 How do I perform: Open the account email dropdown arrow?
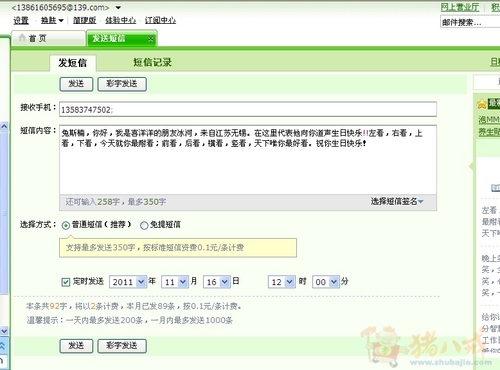118,7
